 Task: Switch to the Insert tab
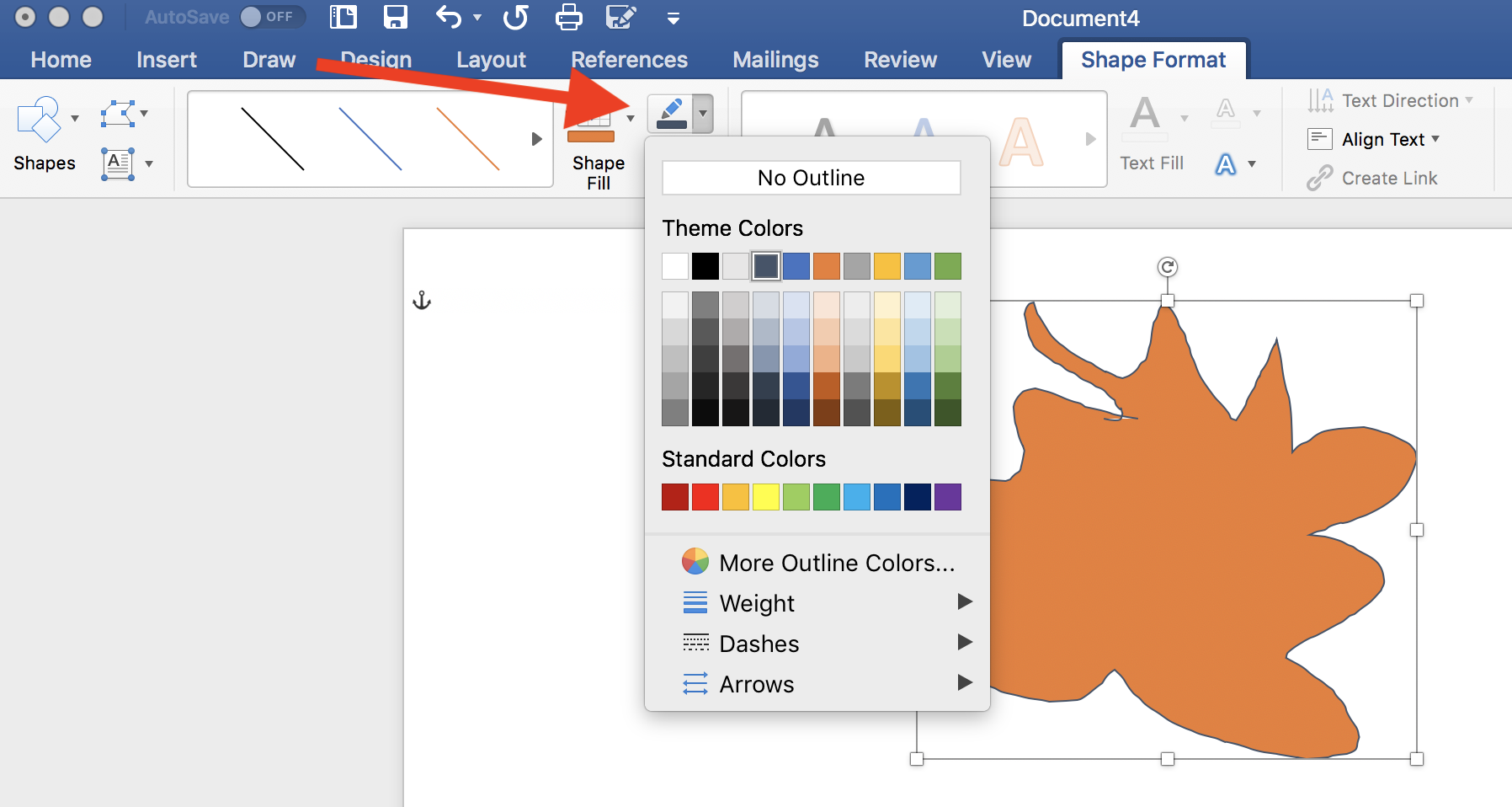(167, 60)
